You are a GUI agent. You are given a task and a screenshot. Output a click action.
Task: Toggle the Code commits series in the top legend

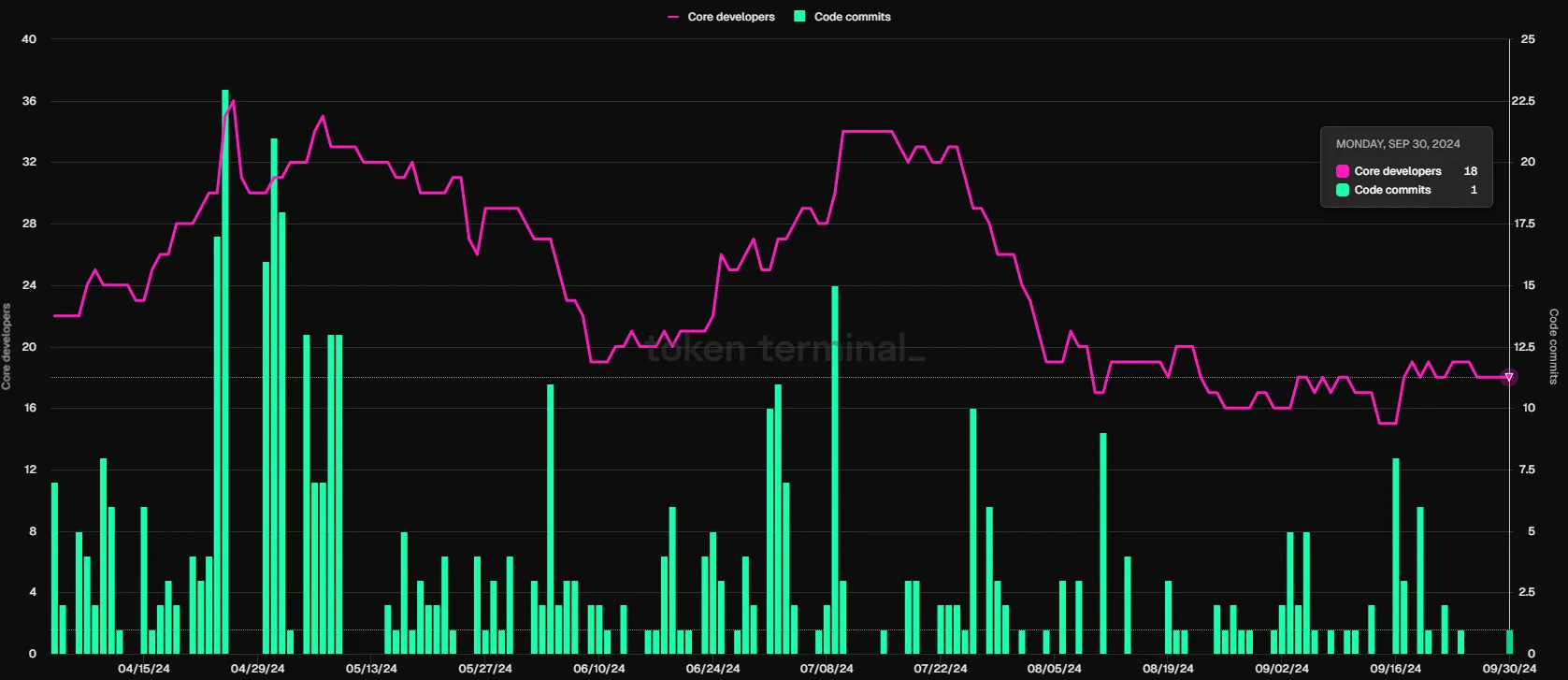(842, 17)
